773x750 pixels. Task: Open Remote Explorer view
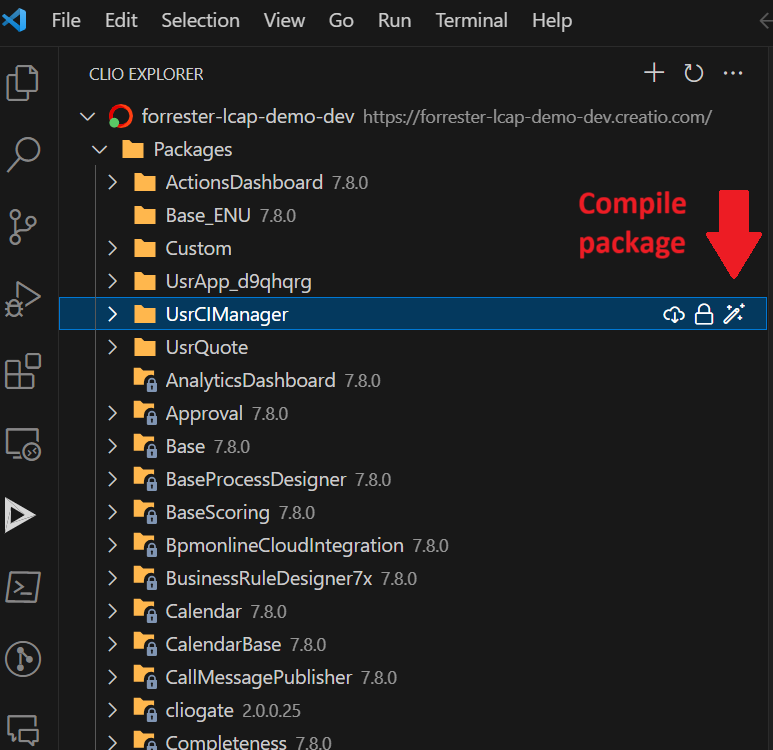pos(23,443)
